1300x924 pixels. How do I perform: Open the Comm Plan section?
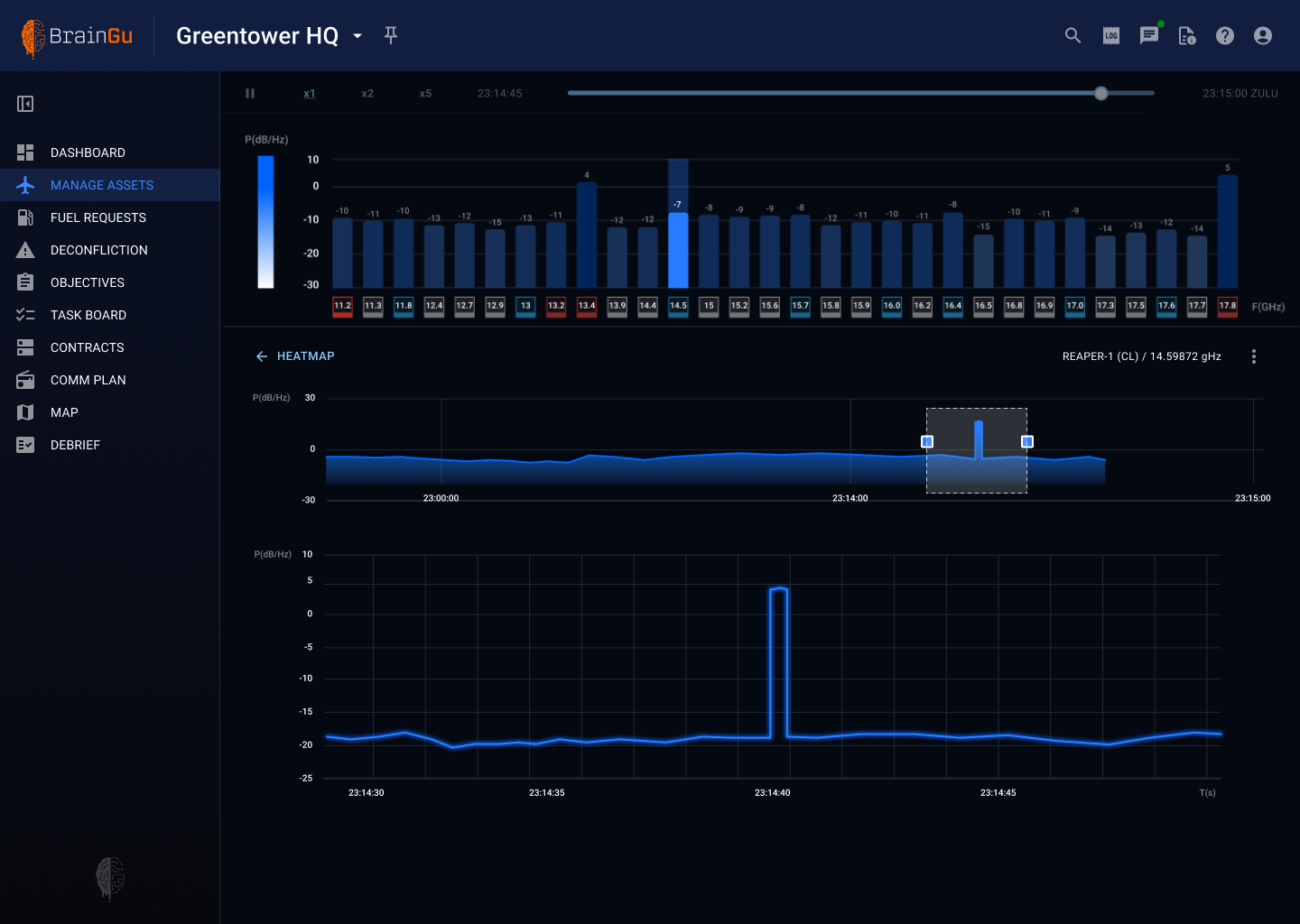88,380
